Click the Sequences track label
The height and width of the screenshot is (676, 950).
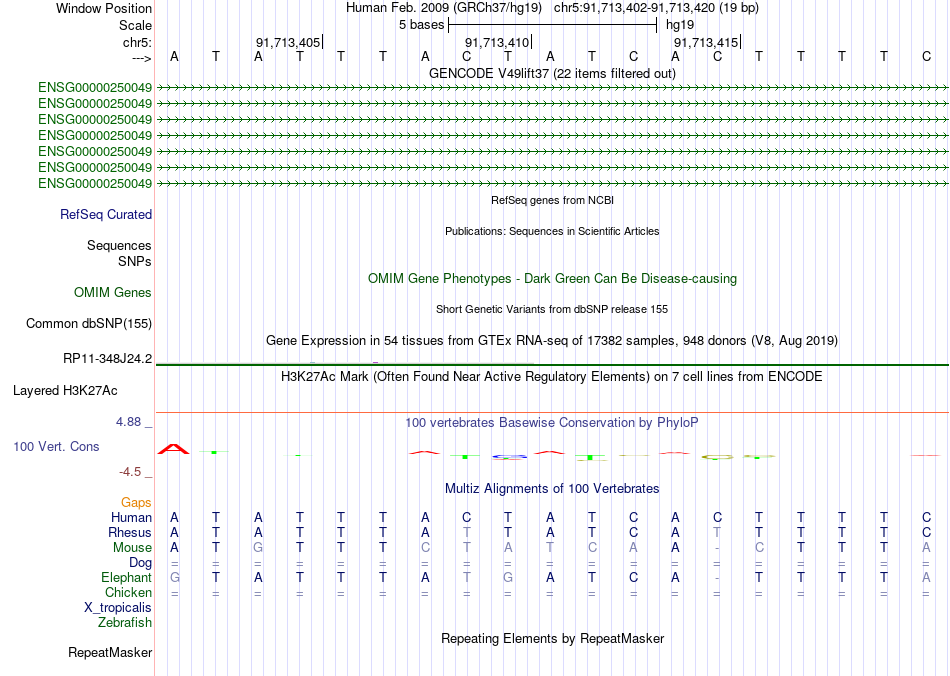(x=119, y=245)
